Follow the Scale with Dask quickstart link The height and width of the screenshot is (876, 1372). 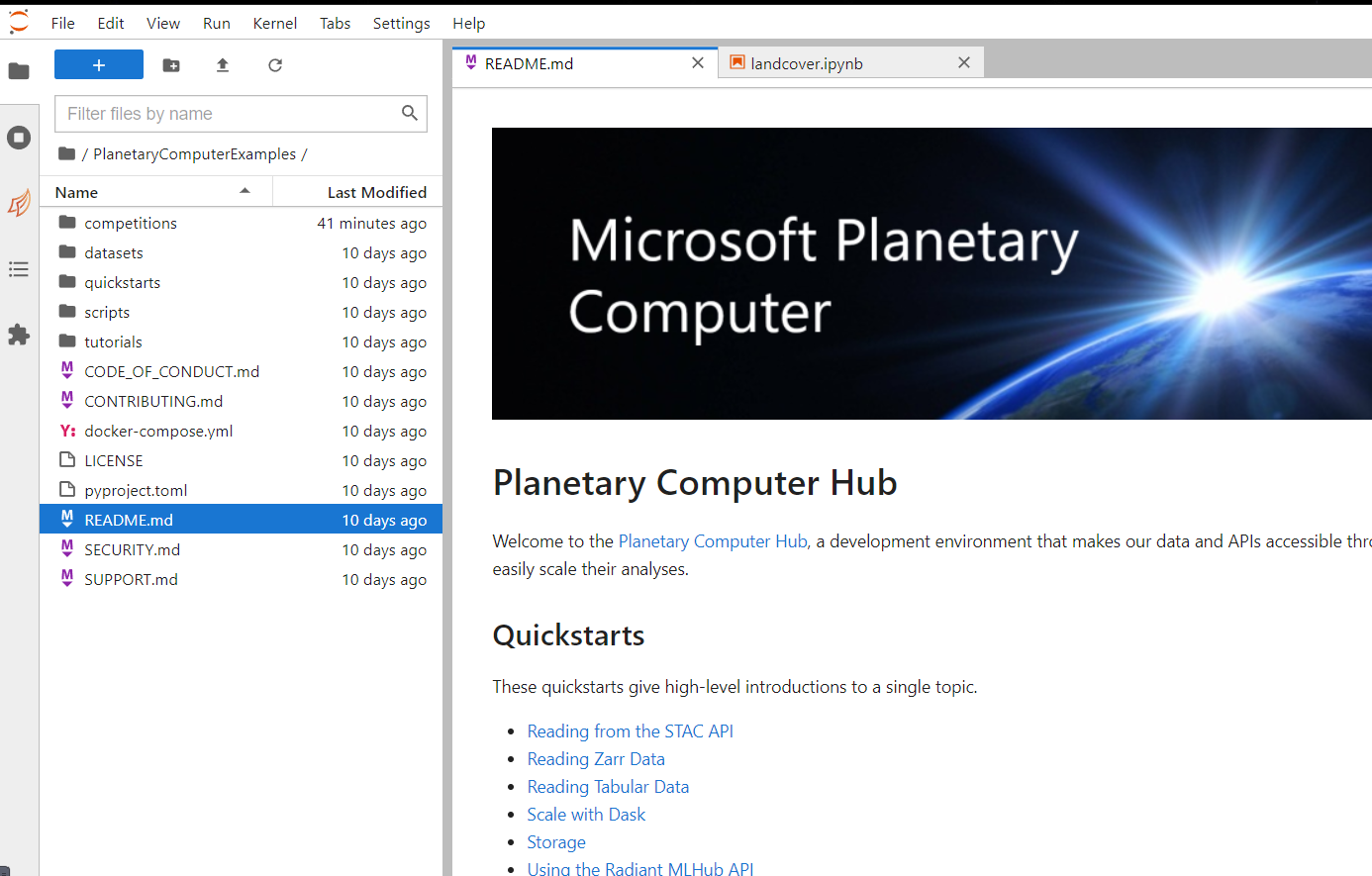click(x=586, y=814)
